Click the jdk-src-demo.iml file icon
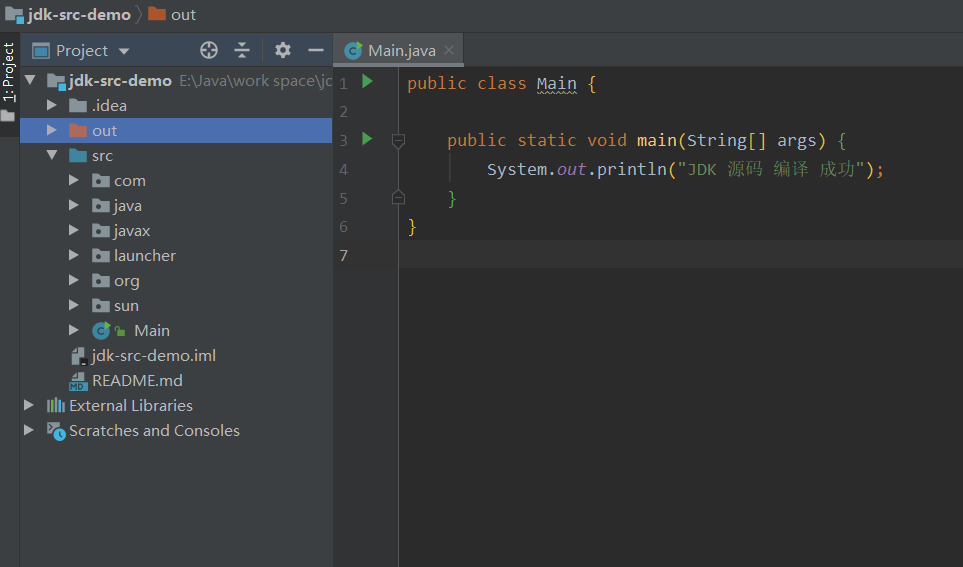Screen dimensions: 963x567 click(78, 356)
